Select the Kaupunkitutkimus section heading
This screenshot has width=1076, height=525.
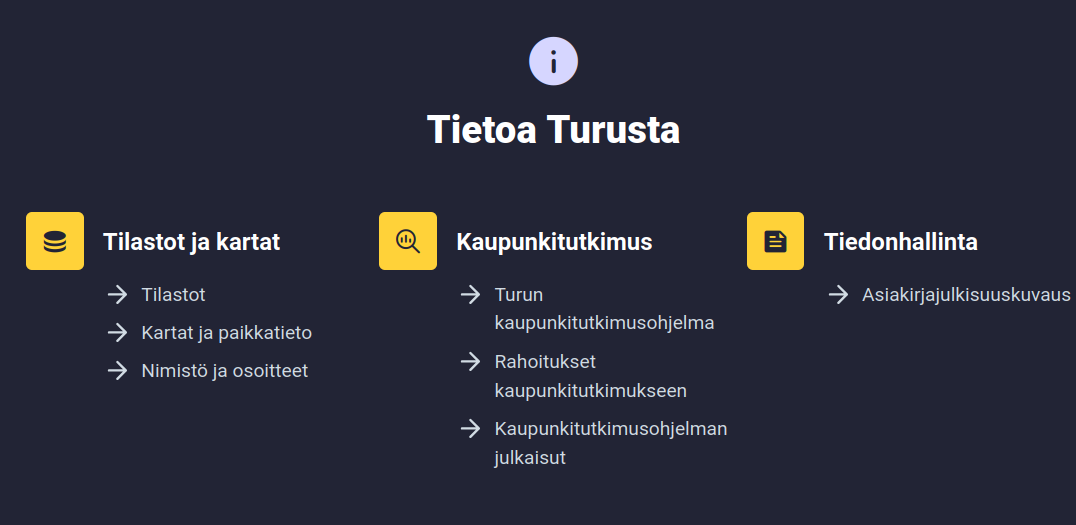pos(554,242)
